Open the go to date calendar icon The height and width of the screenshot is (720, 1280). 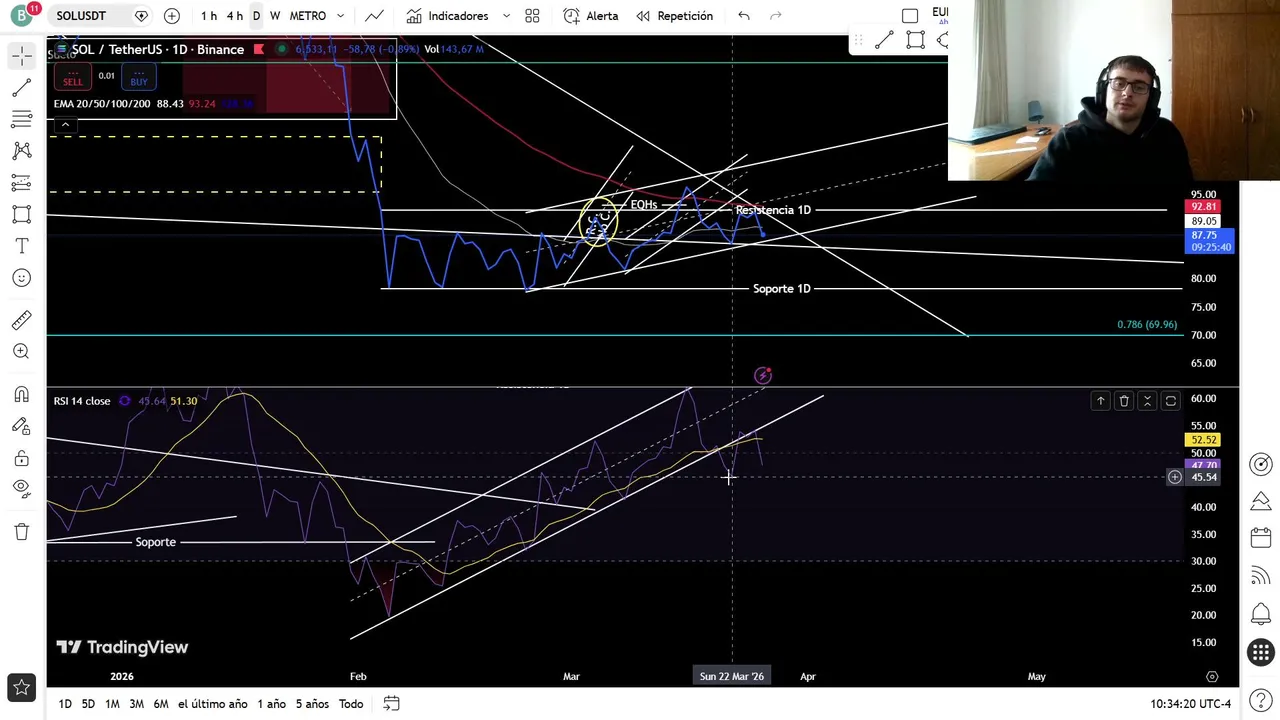(391, 704)
